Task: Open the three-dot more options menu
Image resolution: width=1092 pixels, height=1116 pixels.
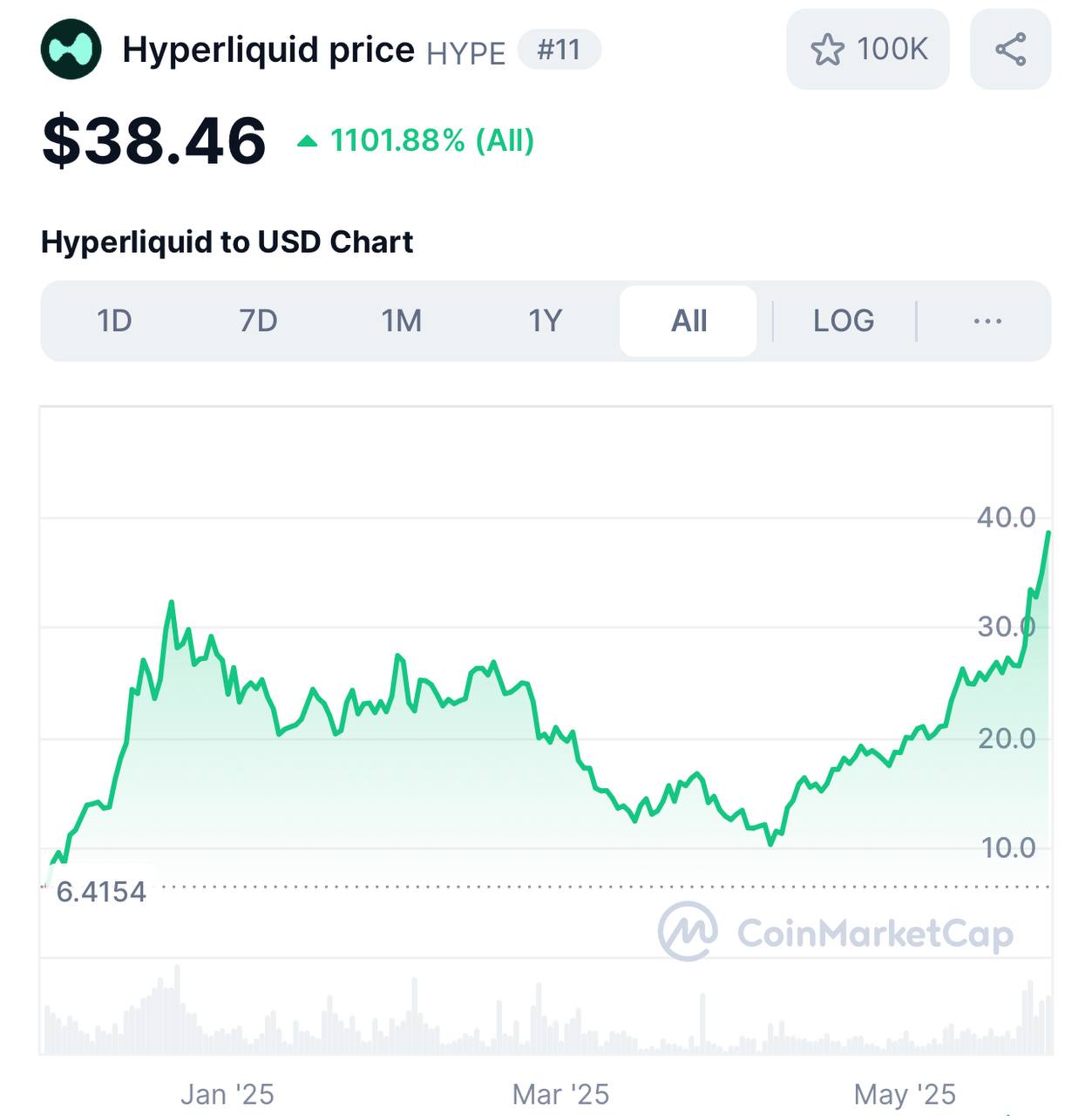Action: click(x=987, y=321)
